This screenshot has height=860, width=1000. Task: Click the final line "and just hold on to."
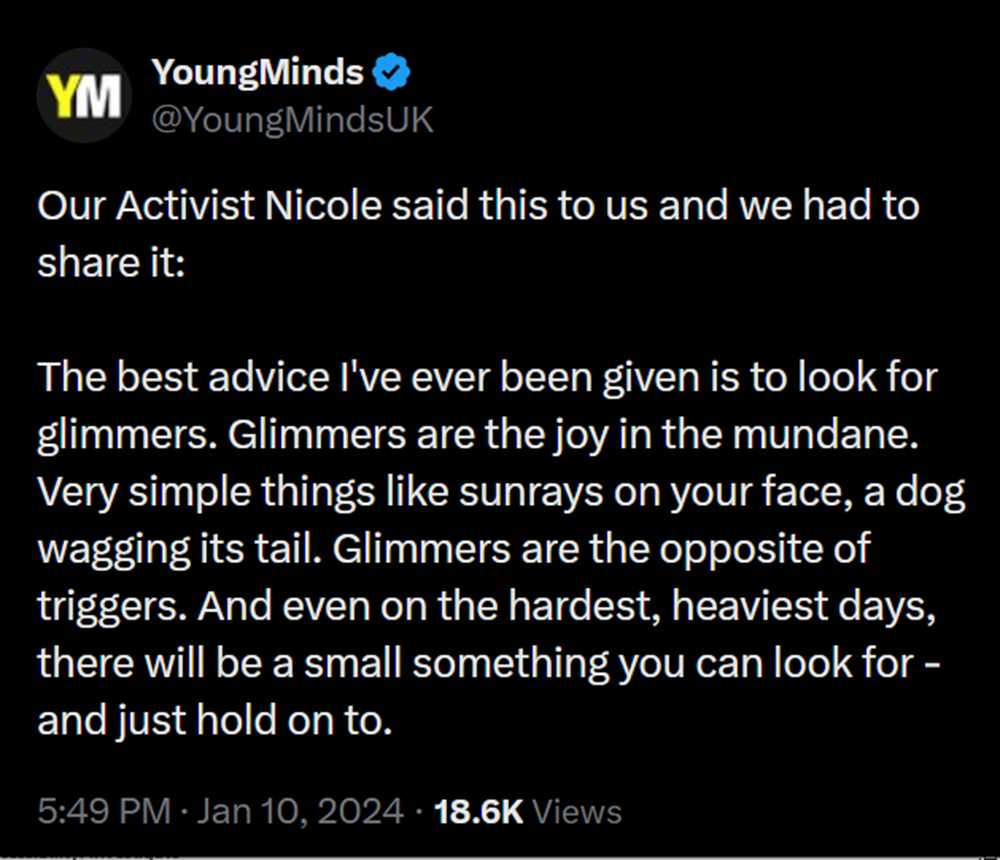pyautogui.click(x=213, y=721)
